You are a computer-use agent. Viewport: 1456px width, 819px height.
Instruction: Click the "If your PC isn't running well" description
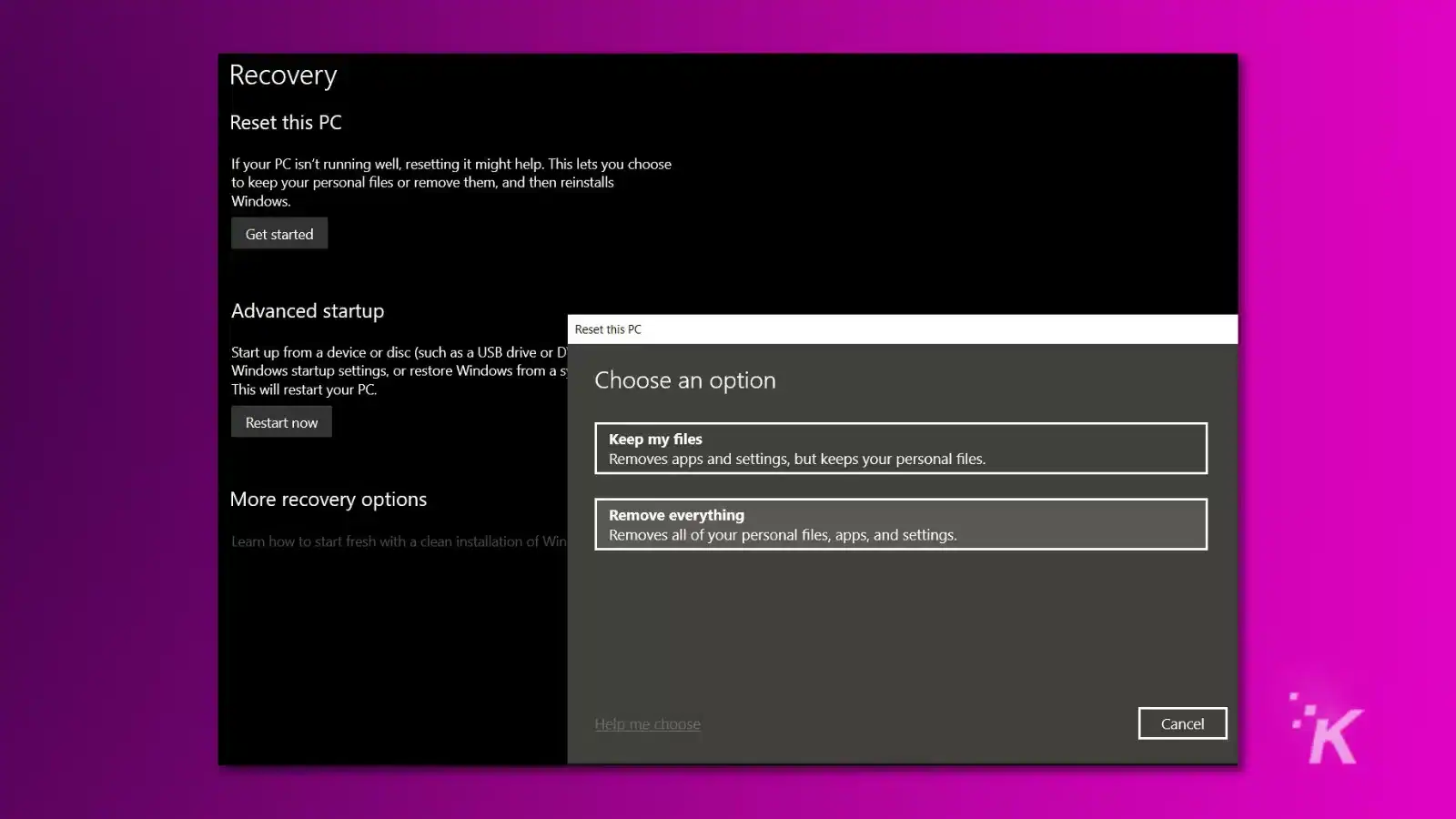(x=451, y=182)
